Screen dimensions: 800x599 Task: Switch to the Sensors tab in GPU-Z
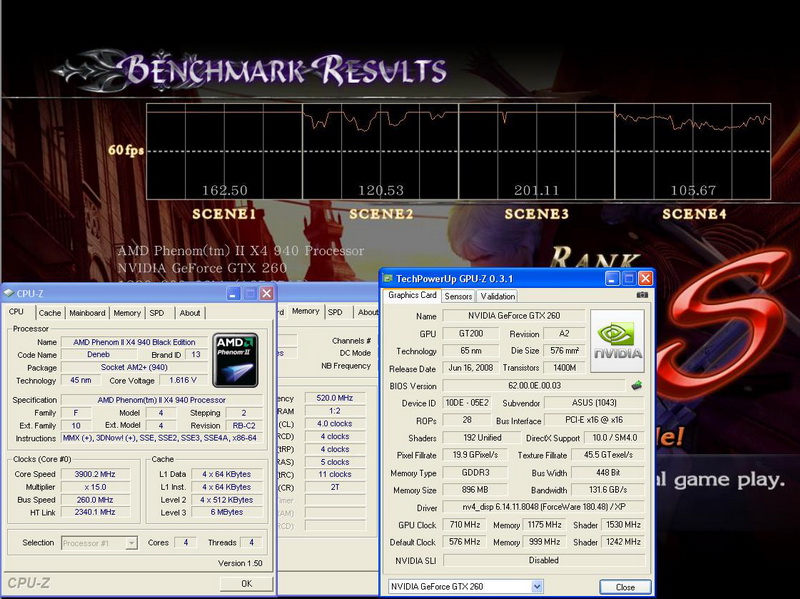pyautogui.click(x=458, y=296)
